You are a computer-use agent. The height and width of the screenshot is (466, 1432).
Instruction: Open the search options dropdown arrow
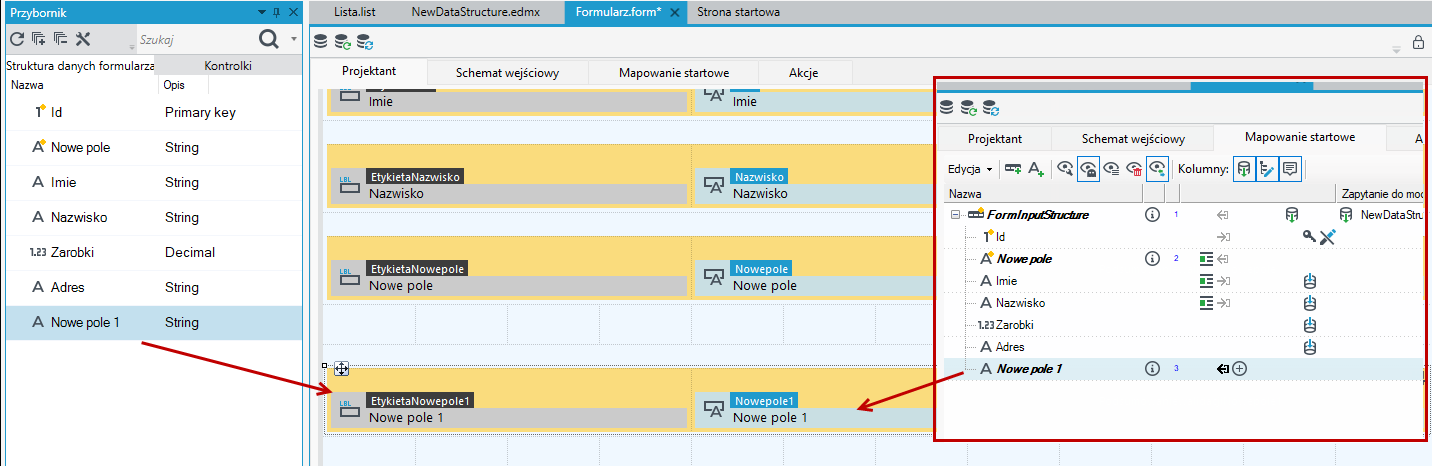point(294,39)
